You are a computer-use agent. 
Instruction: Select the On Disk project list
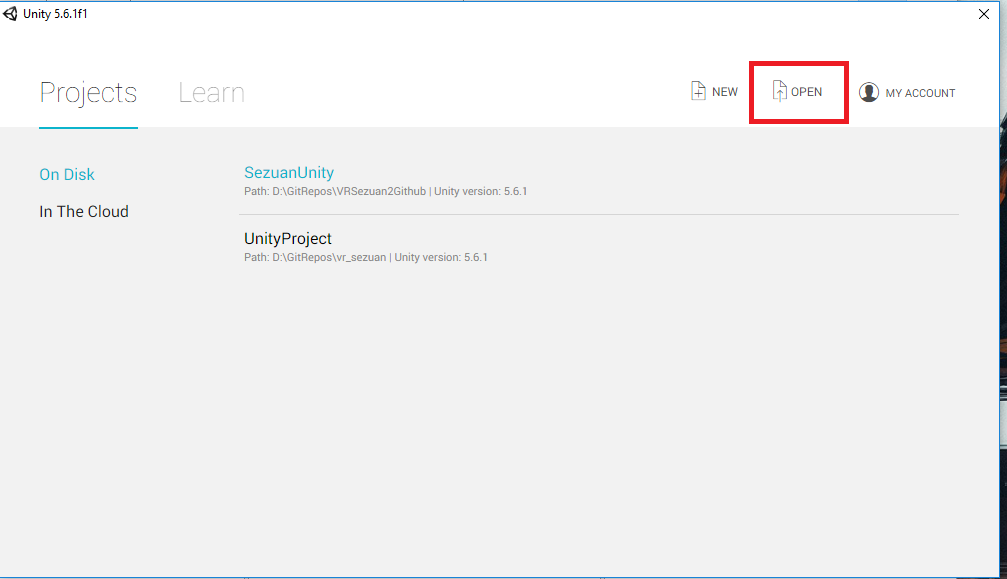[67, 175]
